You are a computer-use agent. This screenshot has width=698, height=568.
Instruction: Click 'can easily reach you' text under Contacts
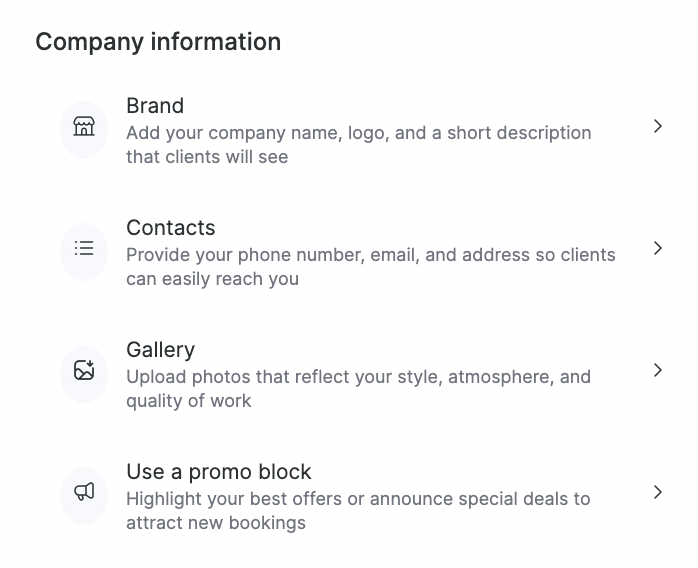[x=212, y=279]
